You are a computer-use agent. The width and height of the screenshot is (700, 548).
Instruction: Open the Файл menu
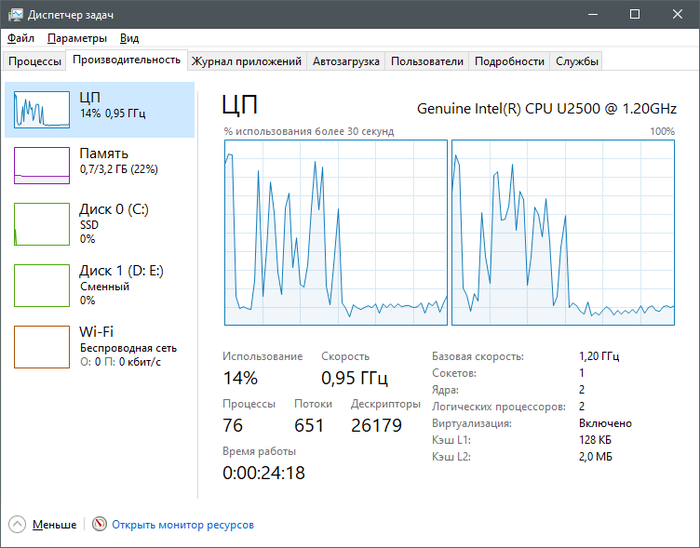pyautogui.click(x=20, y=38)
